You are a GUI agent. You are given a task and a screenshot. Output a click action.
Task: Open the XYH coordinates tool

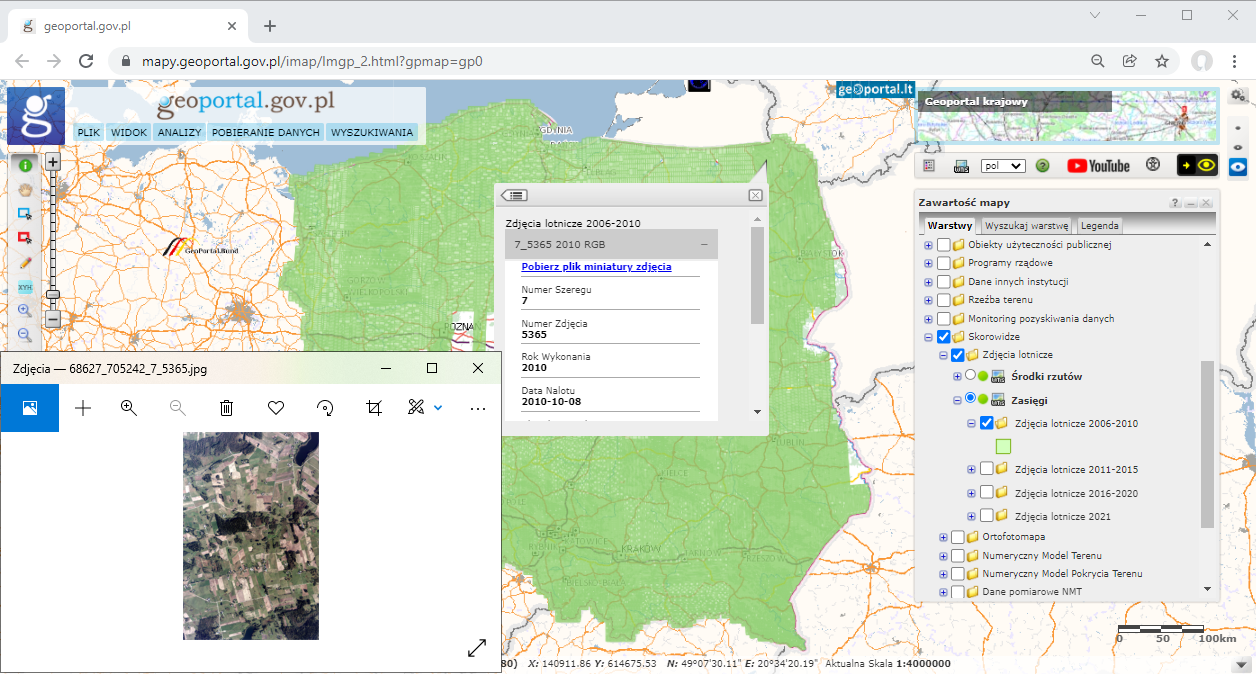tap(25, 287)
